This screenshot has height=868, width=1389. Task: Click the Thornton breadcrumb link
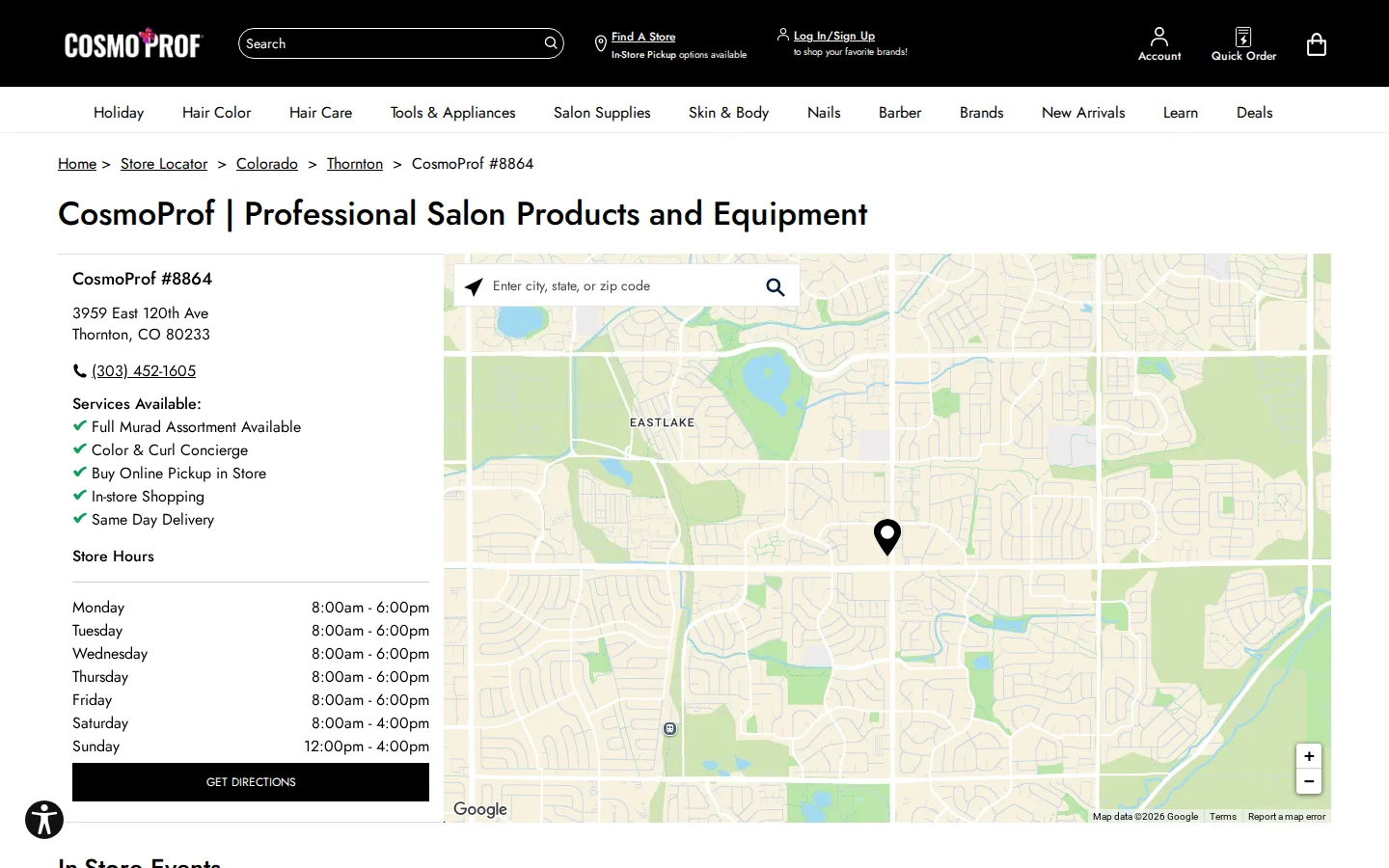coord(355,164)
